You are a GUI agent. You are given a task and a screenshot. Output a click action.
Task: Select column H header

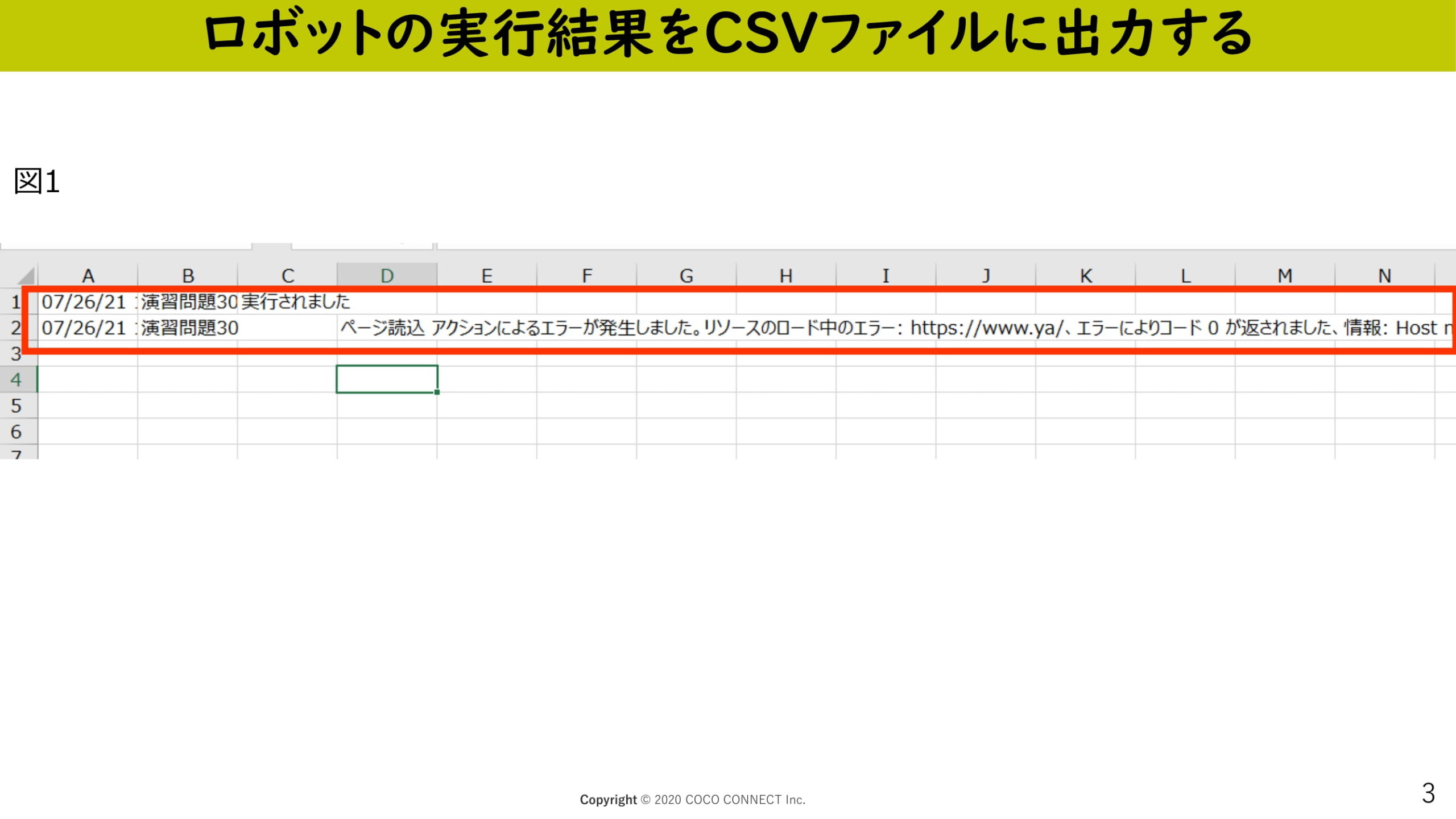point(786,275)
